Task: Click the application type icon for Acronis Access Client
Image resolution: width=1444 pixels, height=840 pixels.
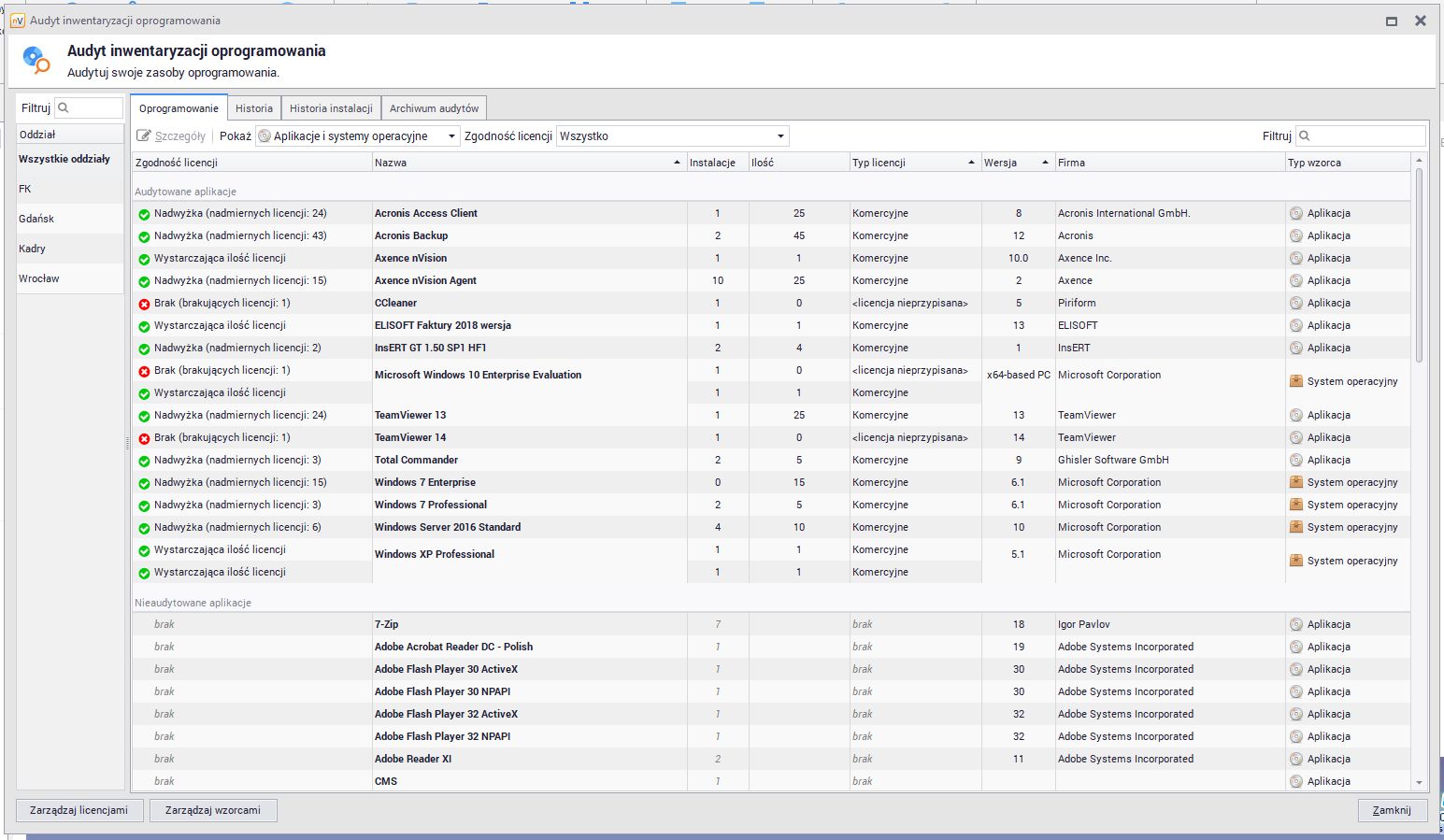Action: 1296,213
